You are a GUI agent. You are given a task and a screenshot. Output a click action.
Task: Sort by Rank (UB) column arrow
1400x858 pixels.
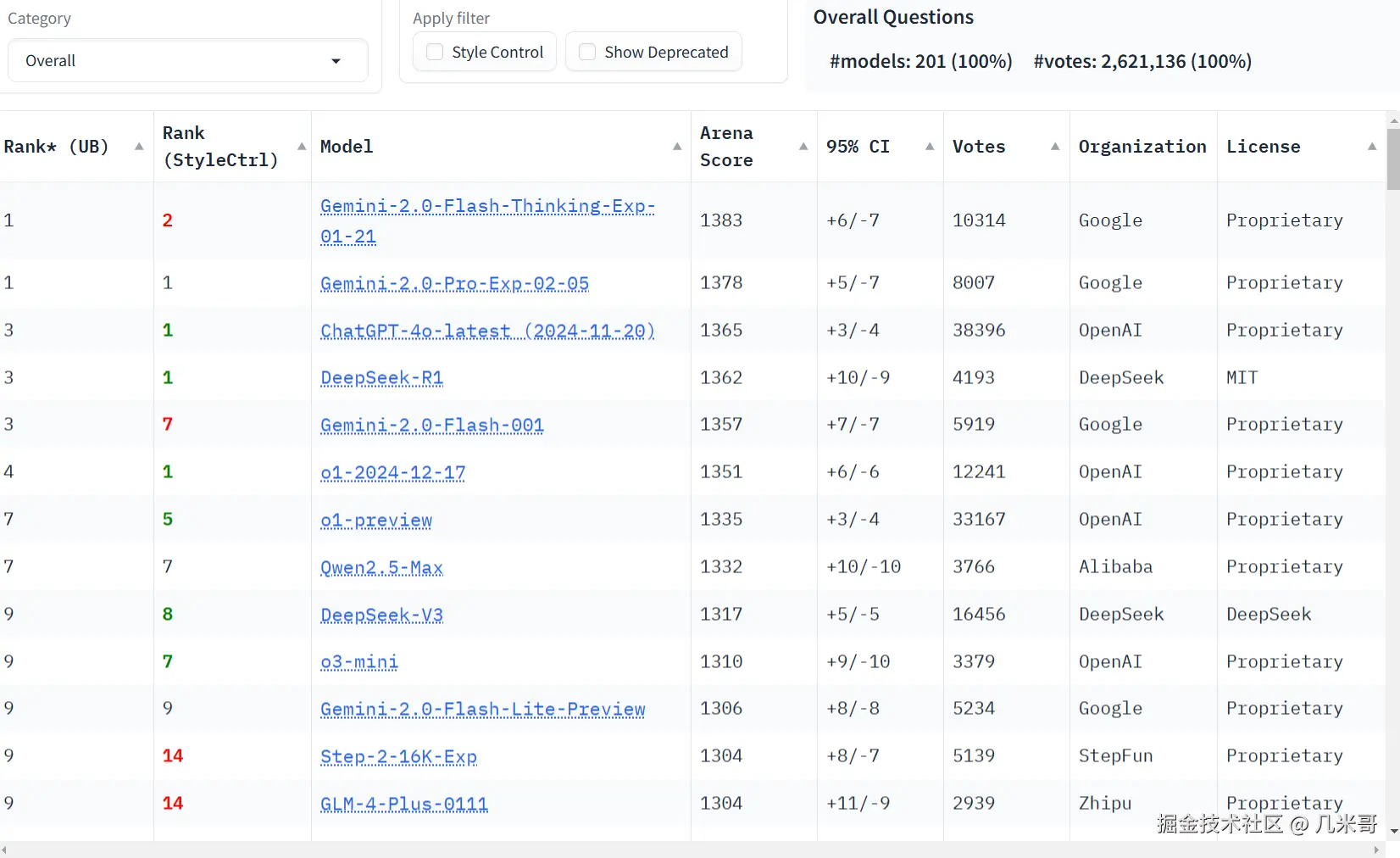coord(139,147)
